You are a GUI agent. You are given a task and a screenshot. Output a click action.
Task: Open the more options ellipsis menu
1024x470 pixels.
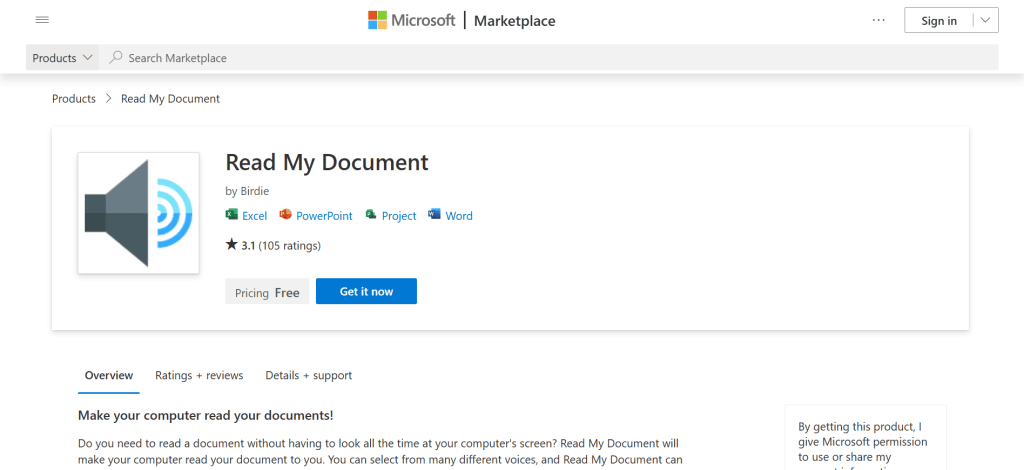point(879,20)
